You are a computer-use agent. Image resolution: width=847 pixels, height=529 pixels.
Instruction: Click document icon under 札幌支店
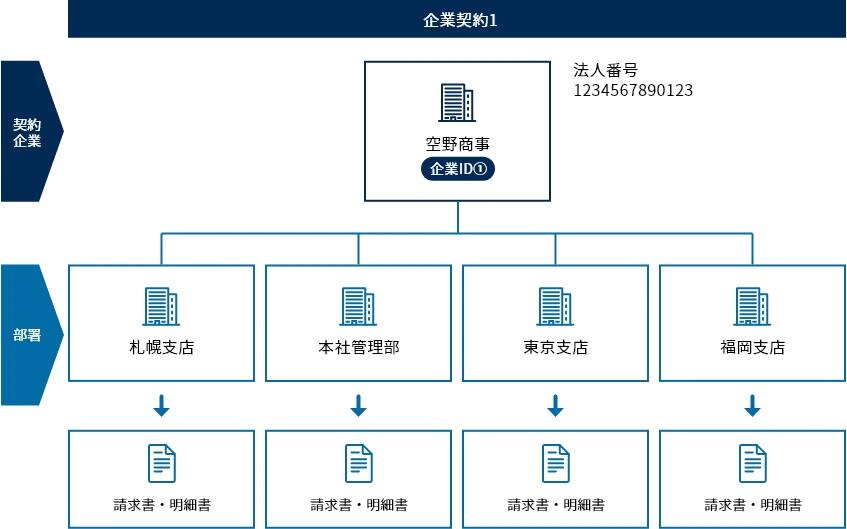(x=161, y=463)
